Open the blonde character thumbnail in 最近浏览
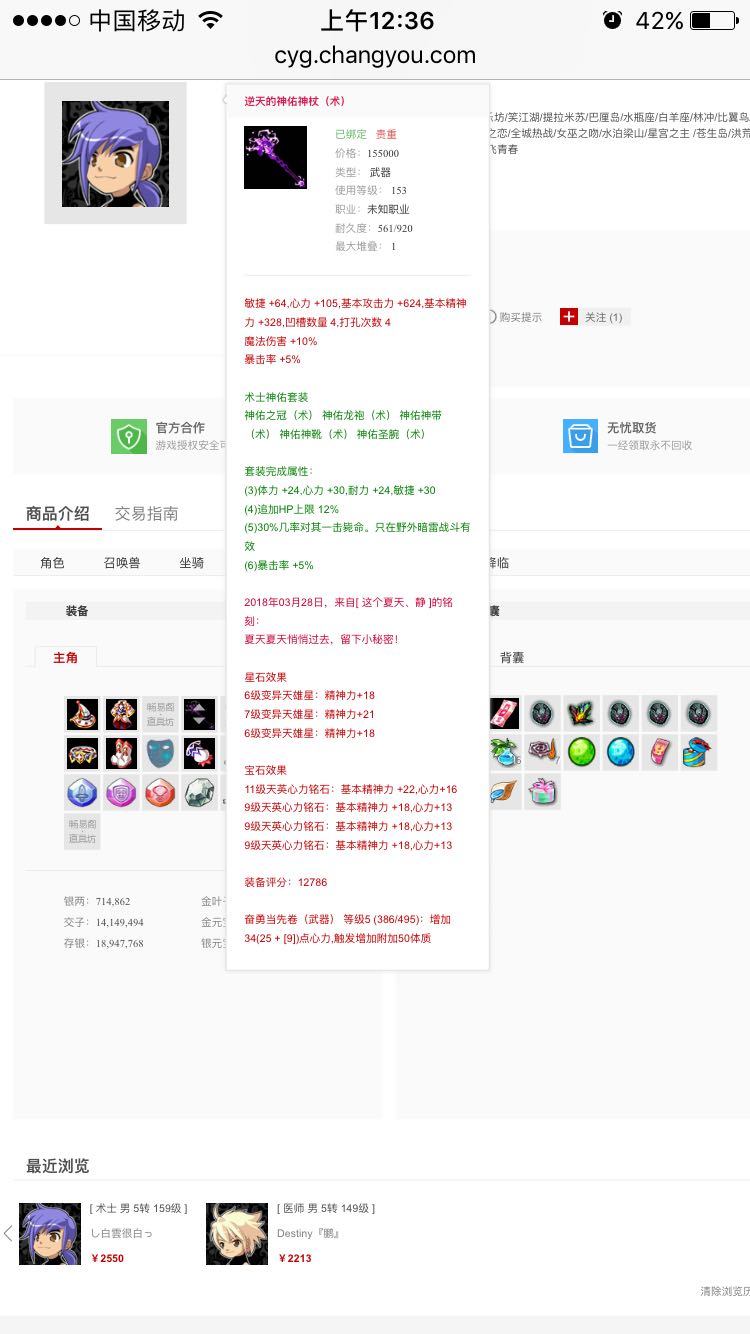The image size is (750, 1334). tap(237, 1233)
